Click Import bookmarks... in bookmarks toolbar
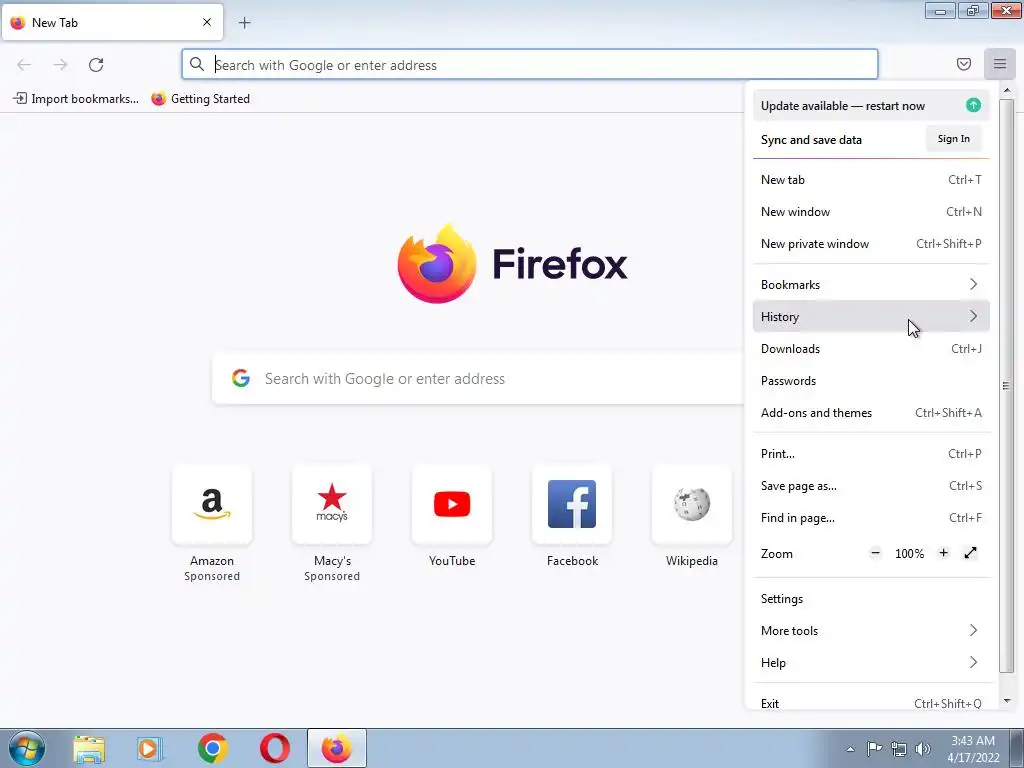The height and width of the screenshot is (768, 1024). [76, 99]
